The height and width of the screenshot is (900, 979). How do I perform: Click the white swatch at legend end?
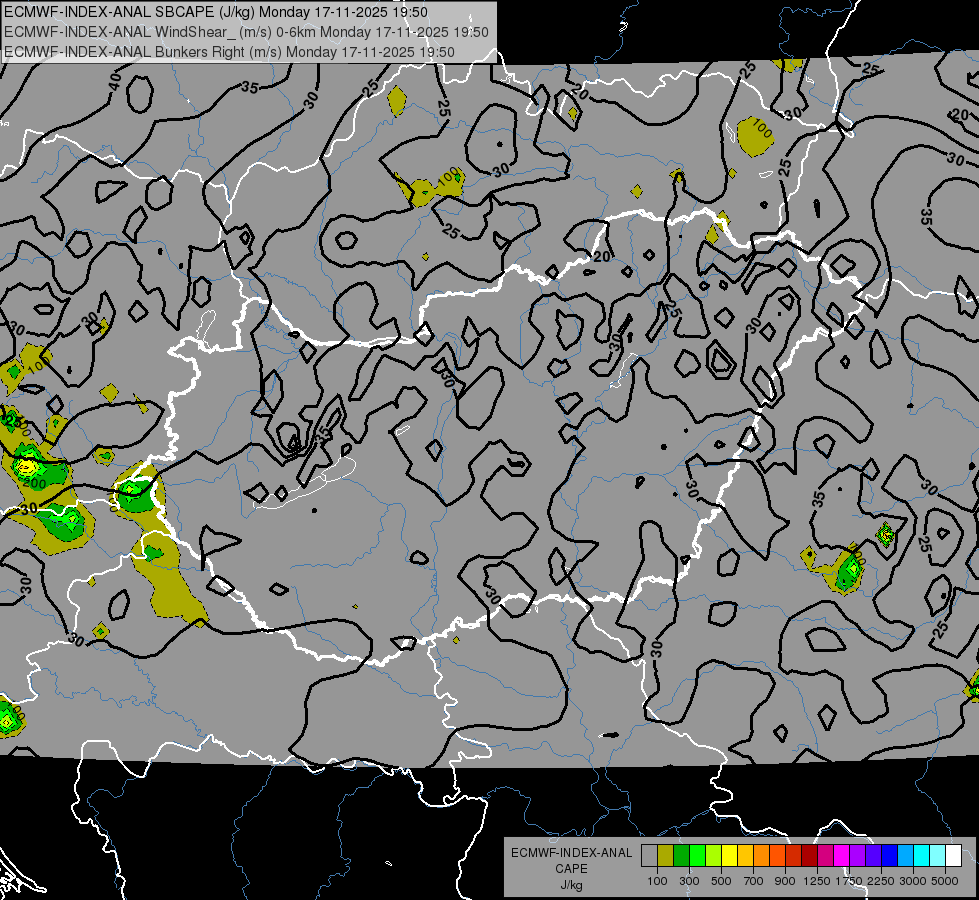click(953, 856)
